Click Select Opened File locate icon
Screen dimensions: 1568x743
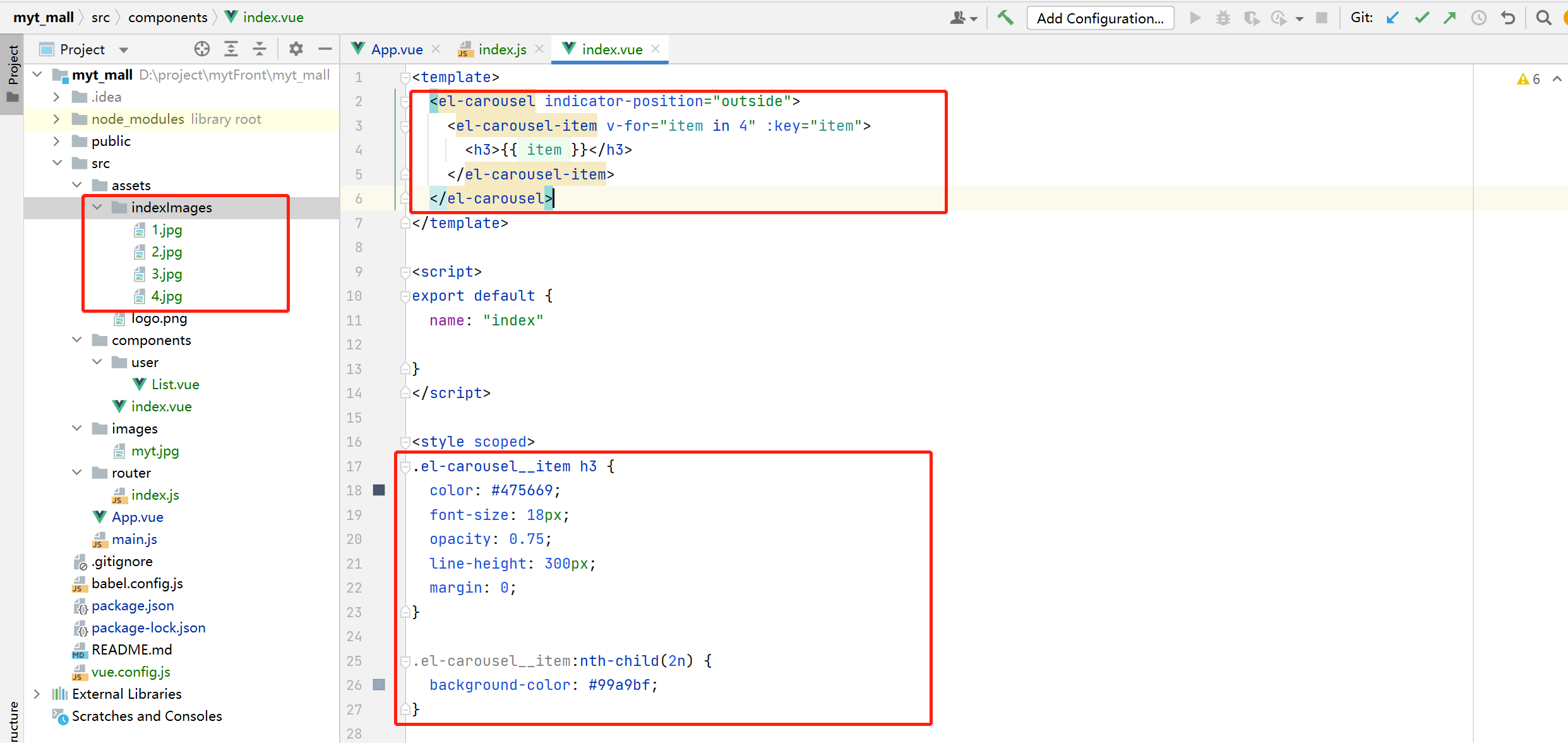click(202, 49)
